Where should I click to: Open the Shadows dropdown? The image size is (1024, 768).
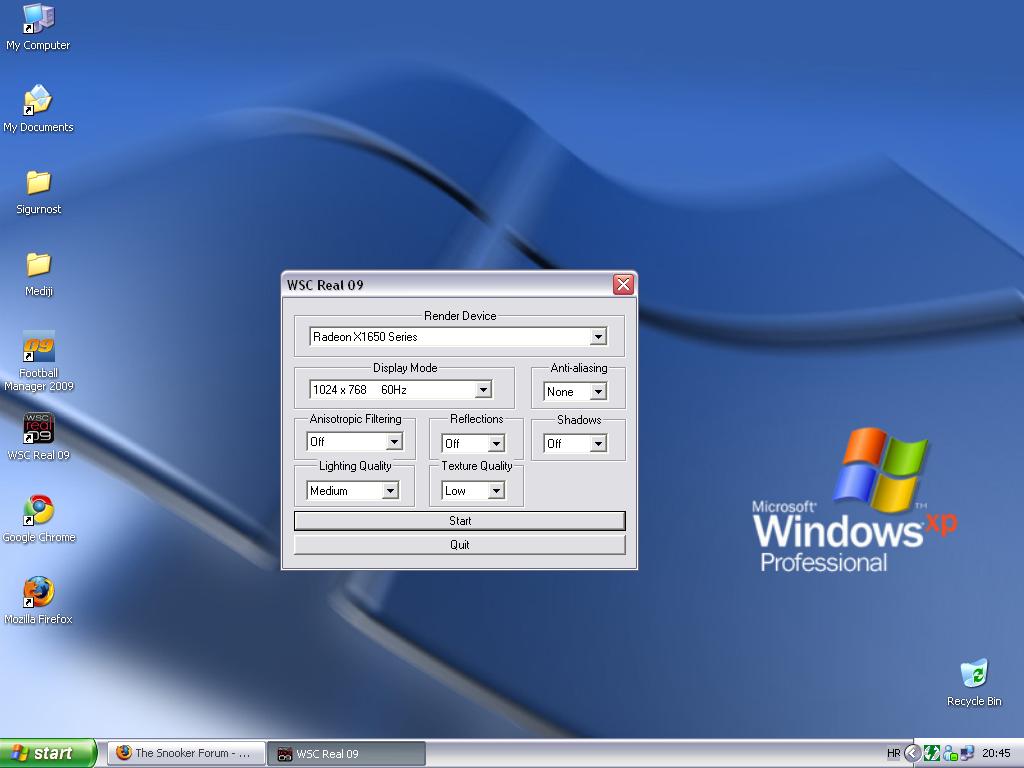click(x=575, y=444)
